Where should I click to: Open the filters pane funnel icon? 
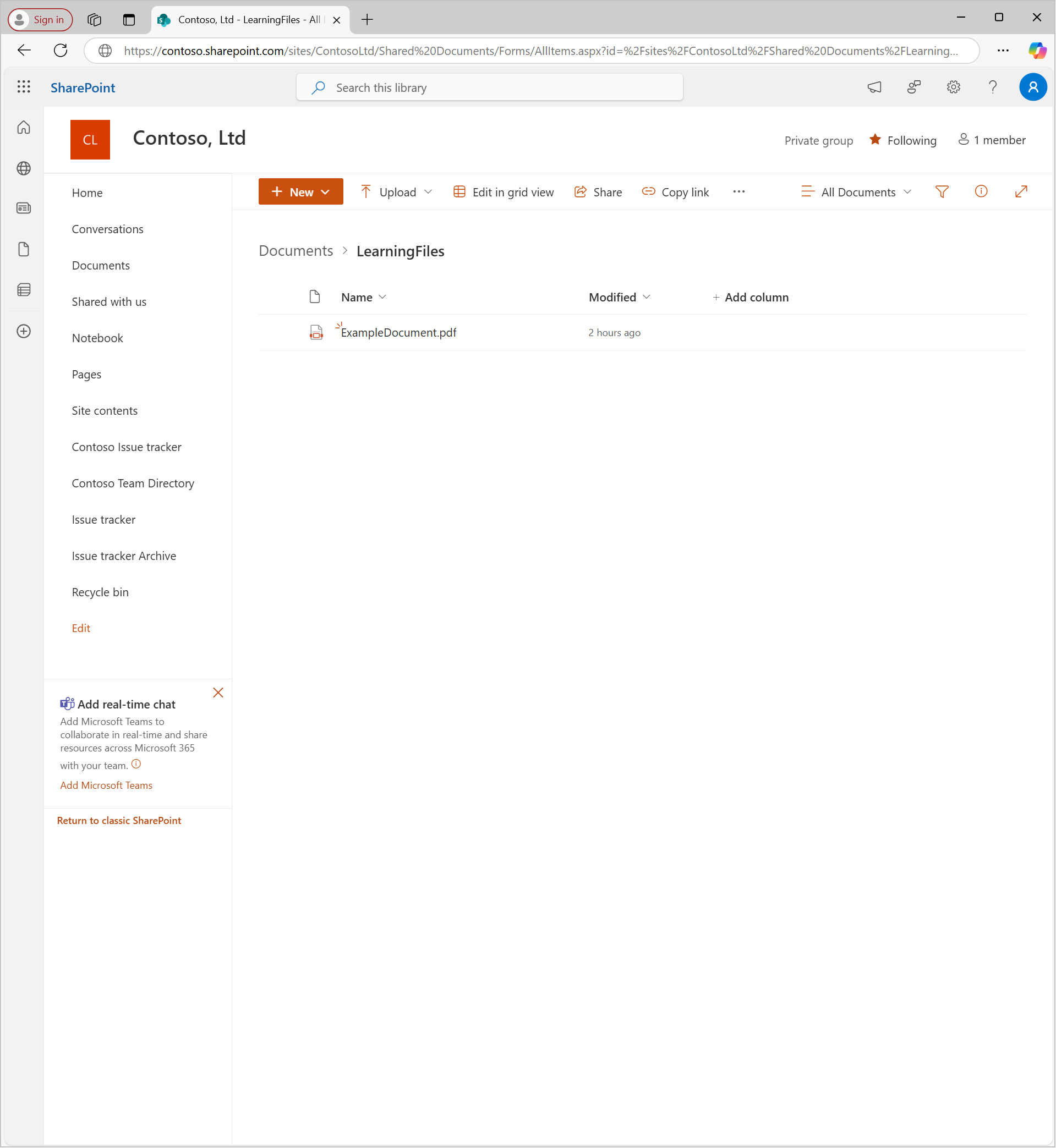tap(942, 191)
